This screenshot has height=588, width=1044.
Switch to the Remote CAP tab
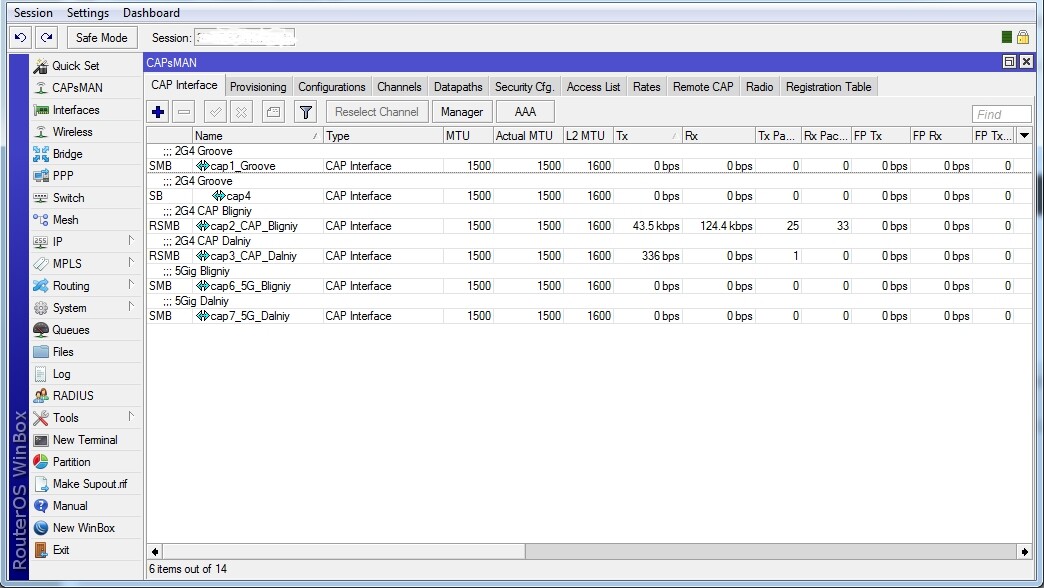pos(703,87)
